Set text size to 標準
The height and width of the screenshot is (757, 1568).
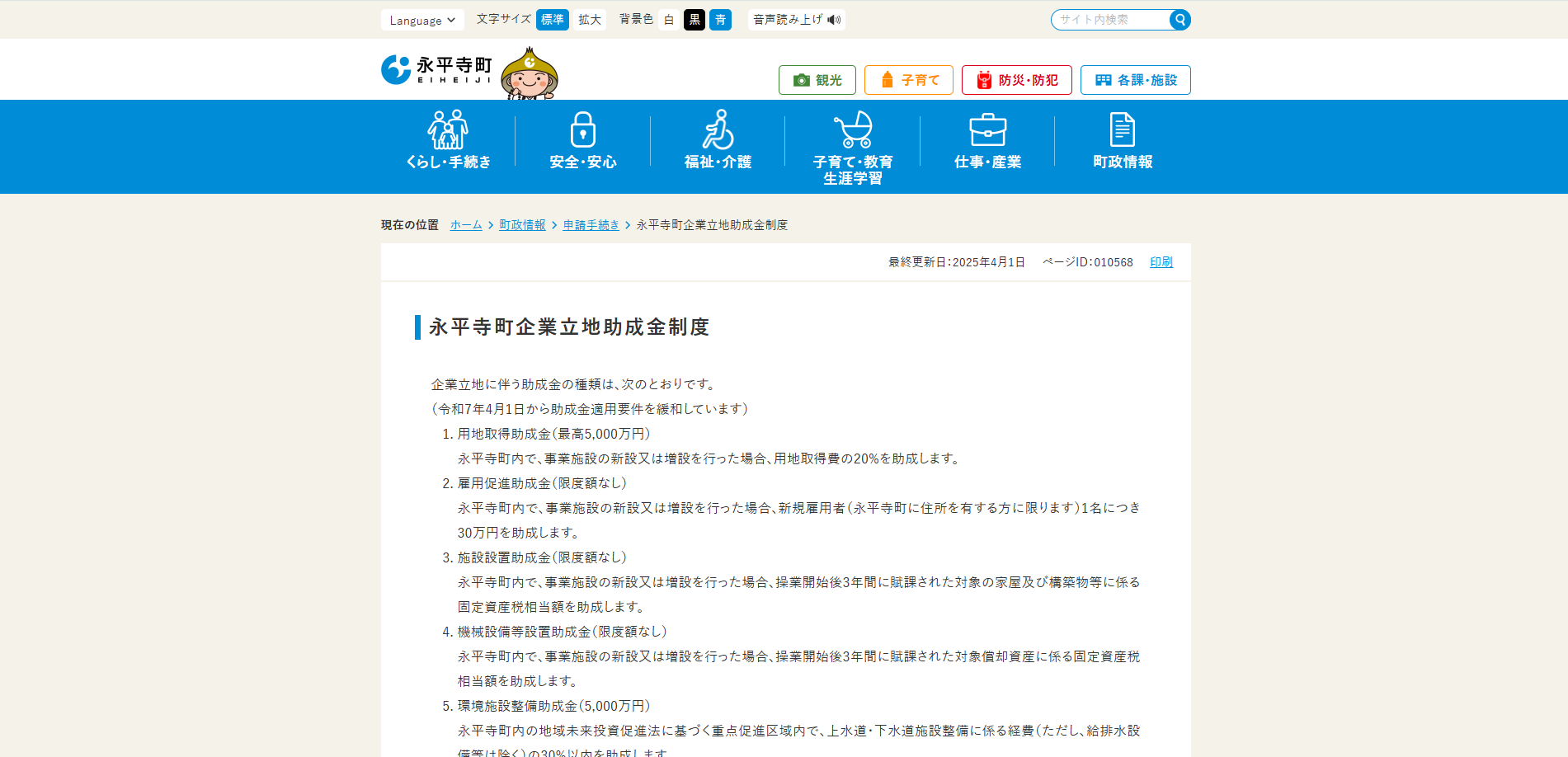pos(553,20)
